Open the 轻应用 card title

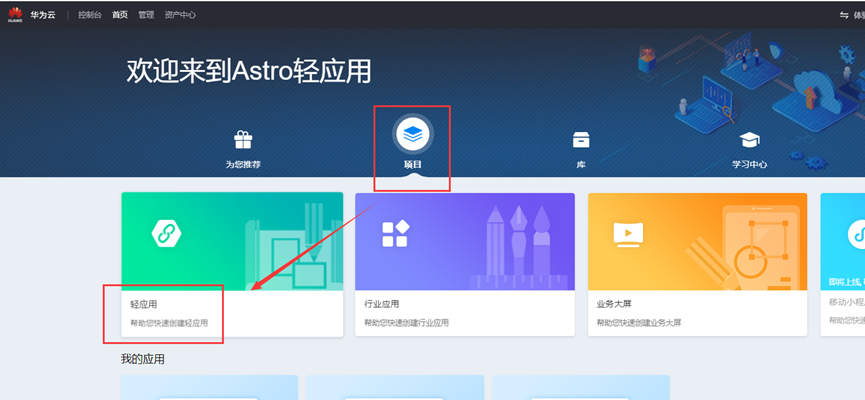tap(144, 304)
